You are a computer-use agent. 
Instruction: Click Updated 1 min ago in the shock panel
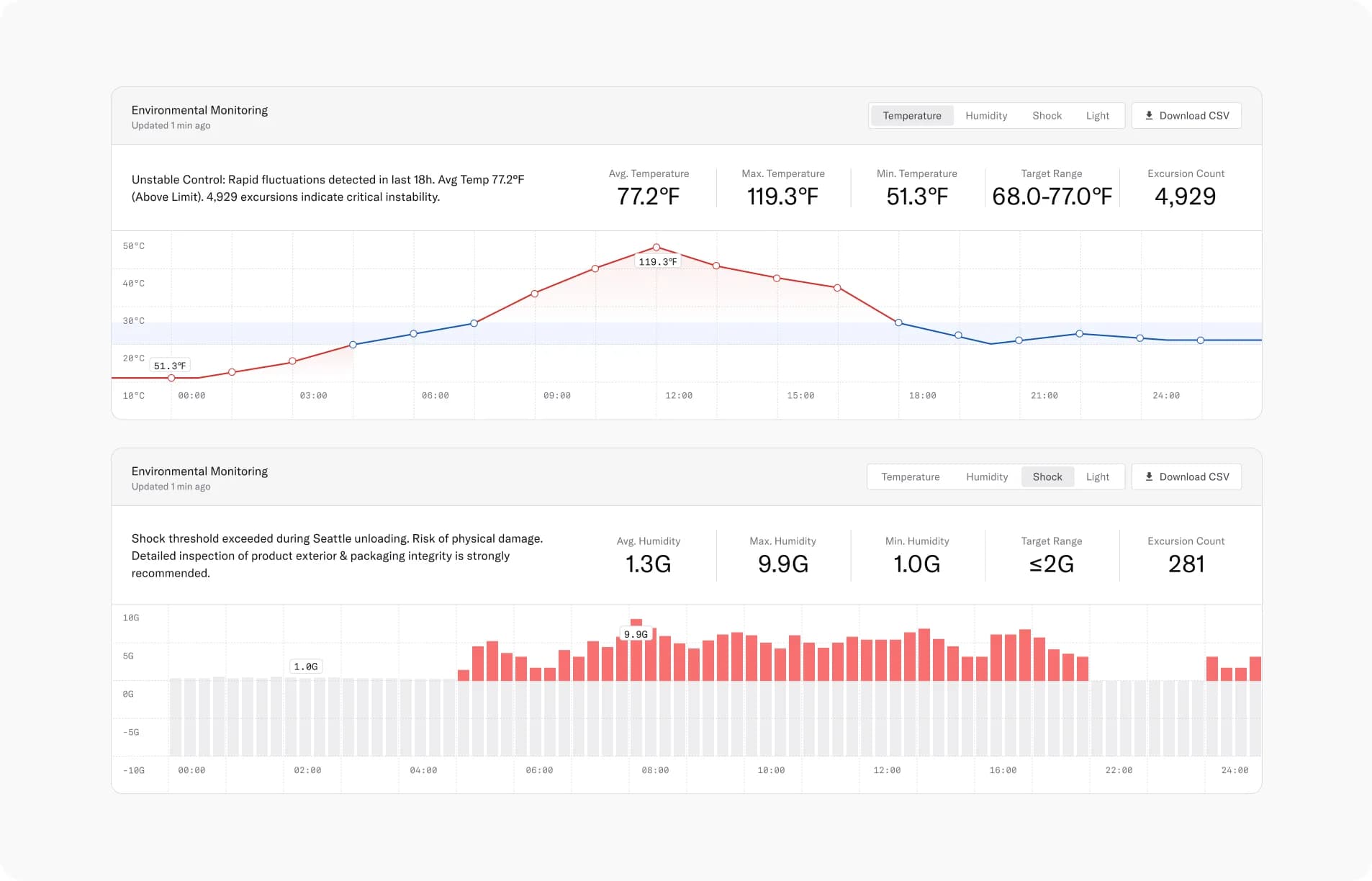pyautogui.click(x=171, y=487)
